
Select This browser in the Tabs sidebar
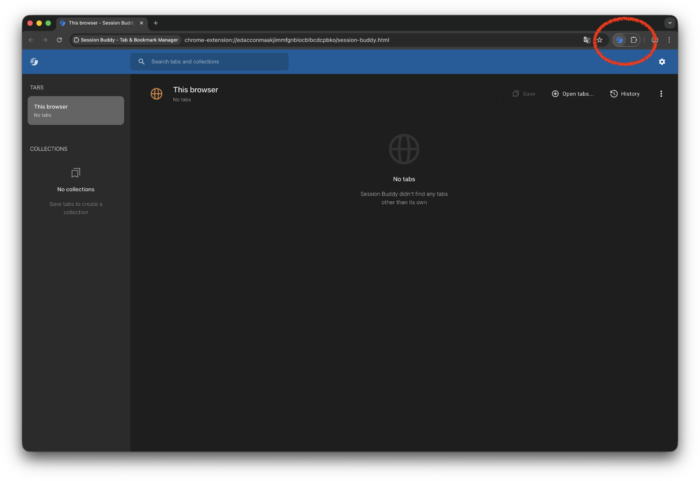pos(76,110)
